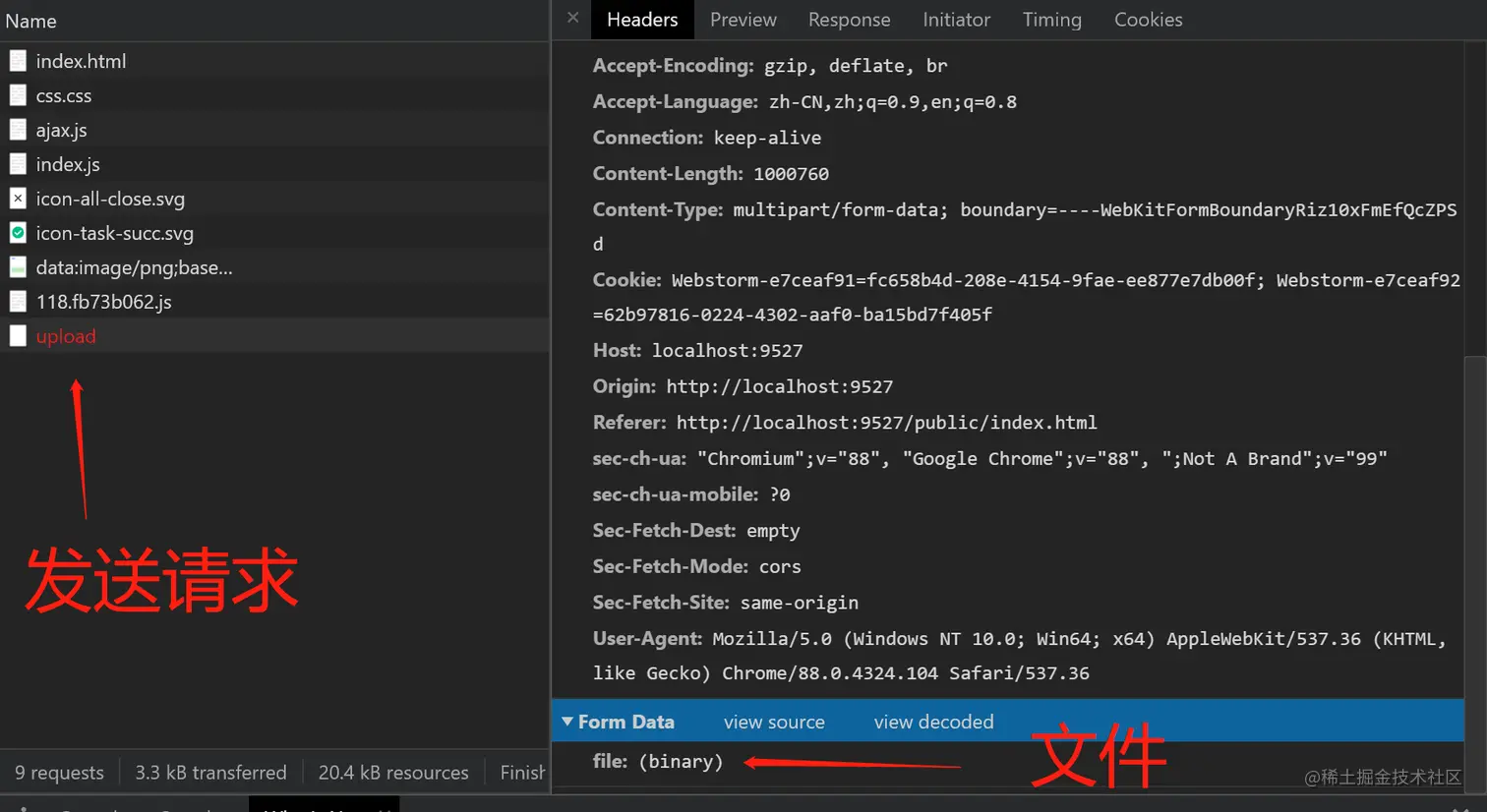Open the Response tab

tap(850, 20)
